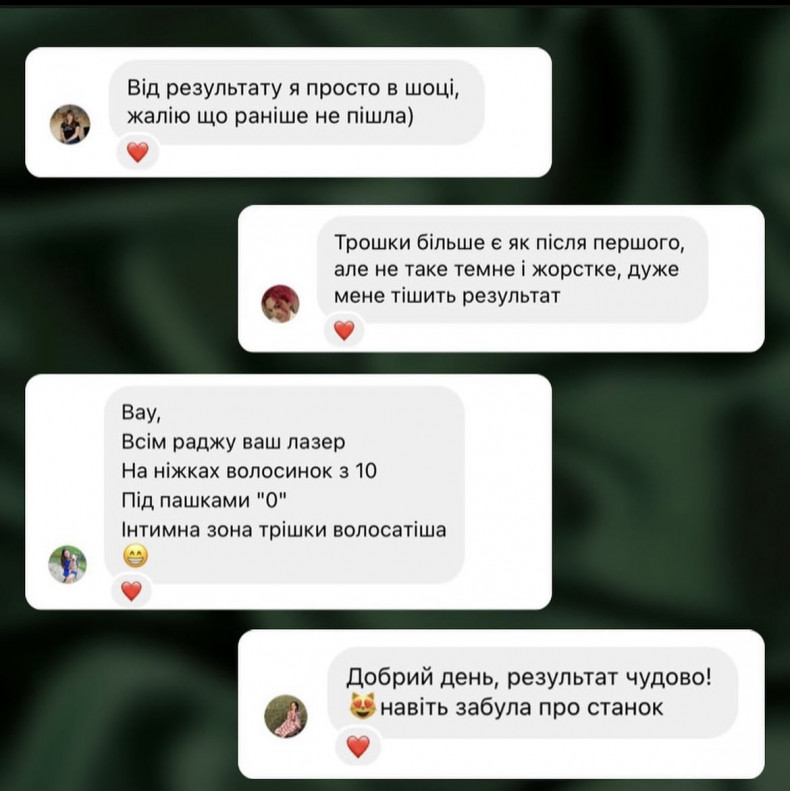This screenshot has width=790, height=791.
Task: Click heart-eyes cat emoji in last message
Action: [363, 706]
